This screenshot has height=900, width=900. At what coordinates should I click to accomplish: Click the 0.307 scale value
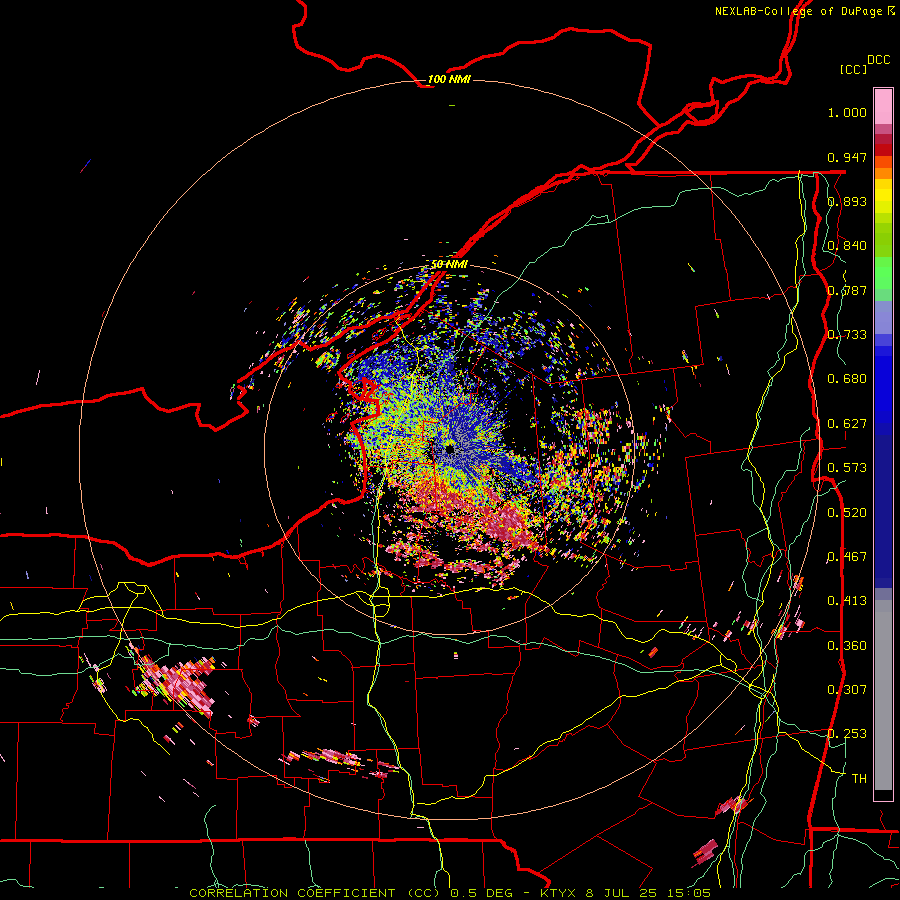[847, 690]
